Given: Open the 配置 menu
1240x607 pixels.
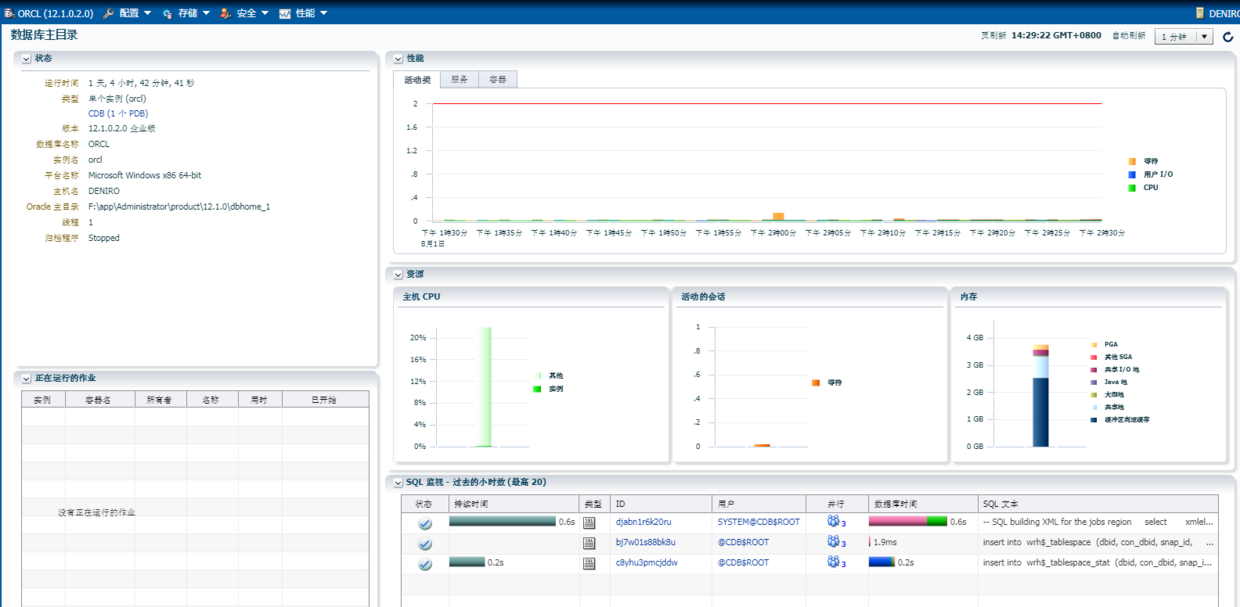Looking at the screenshot, I should 135,13.
